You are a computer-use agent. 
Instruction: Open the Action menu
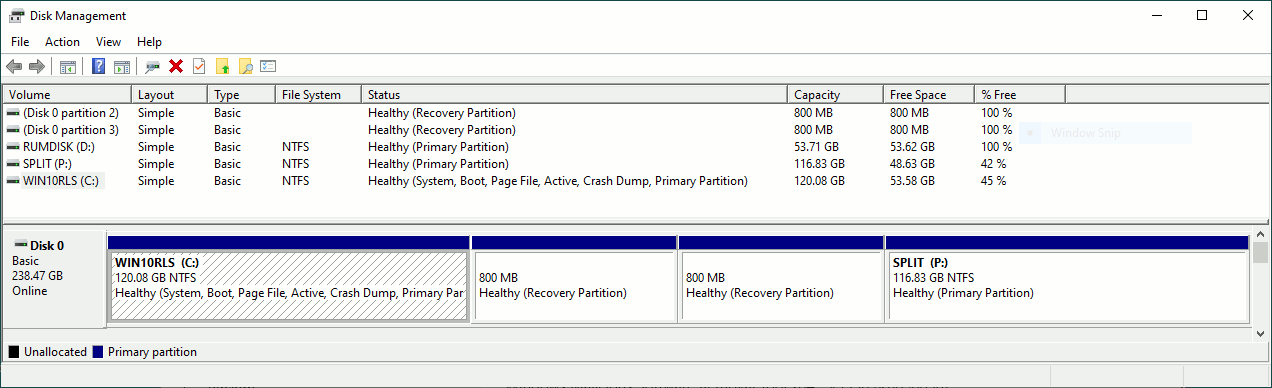click(62, 42)
